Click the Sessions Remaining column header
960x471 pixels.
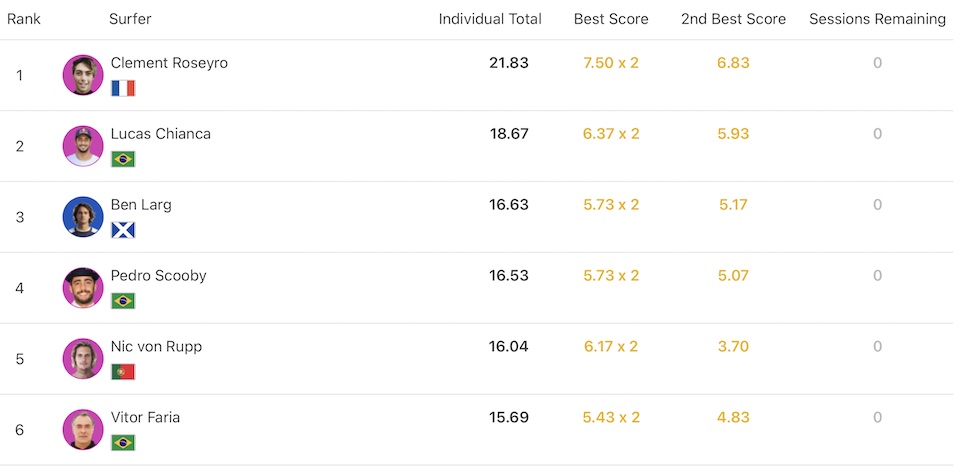click(x=877, y=19)
